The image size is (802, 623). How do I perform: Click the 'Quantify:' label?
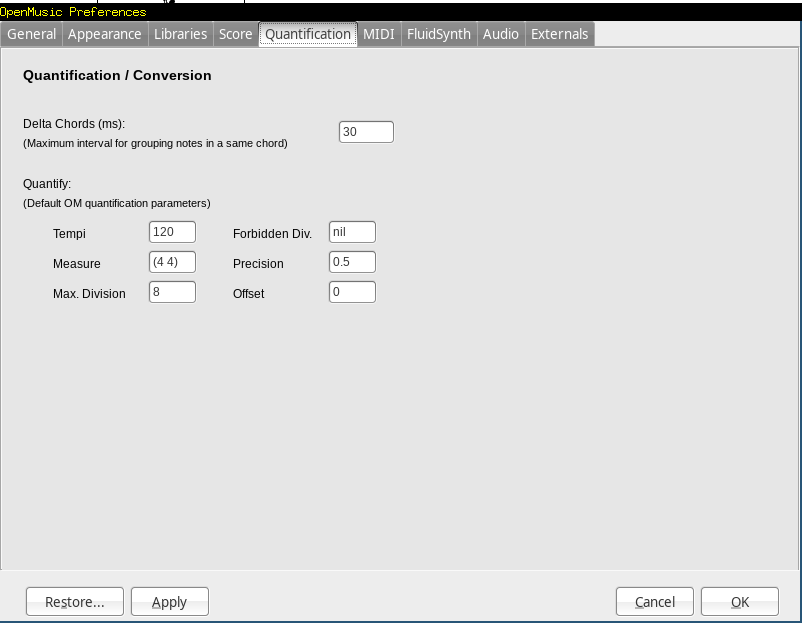click(47, 184)
